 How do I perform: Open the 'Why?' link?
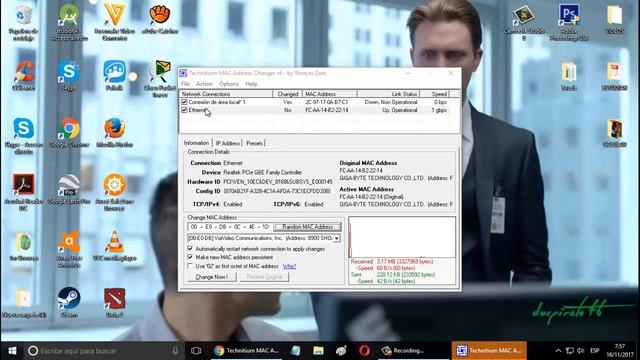(289, 266)
